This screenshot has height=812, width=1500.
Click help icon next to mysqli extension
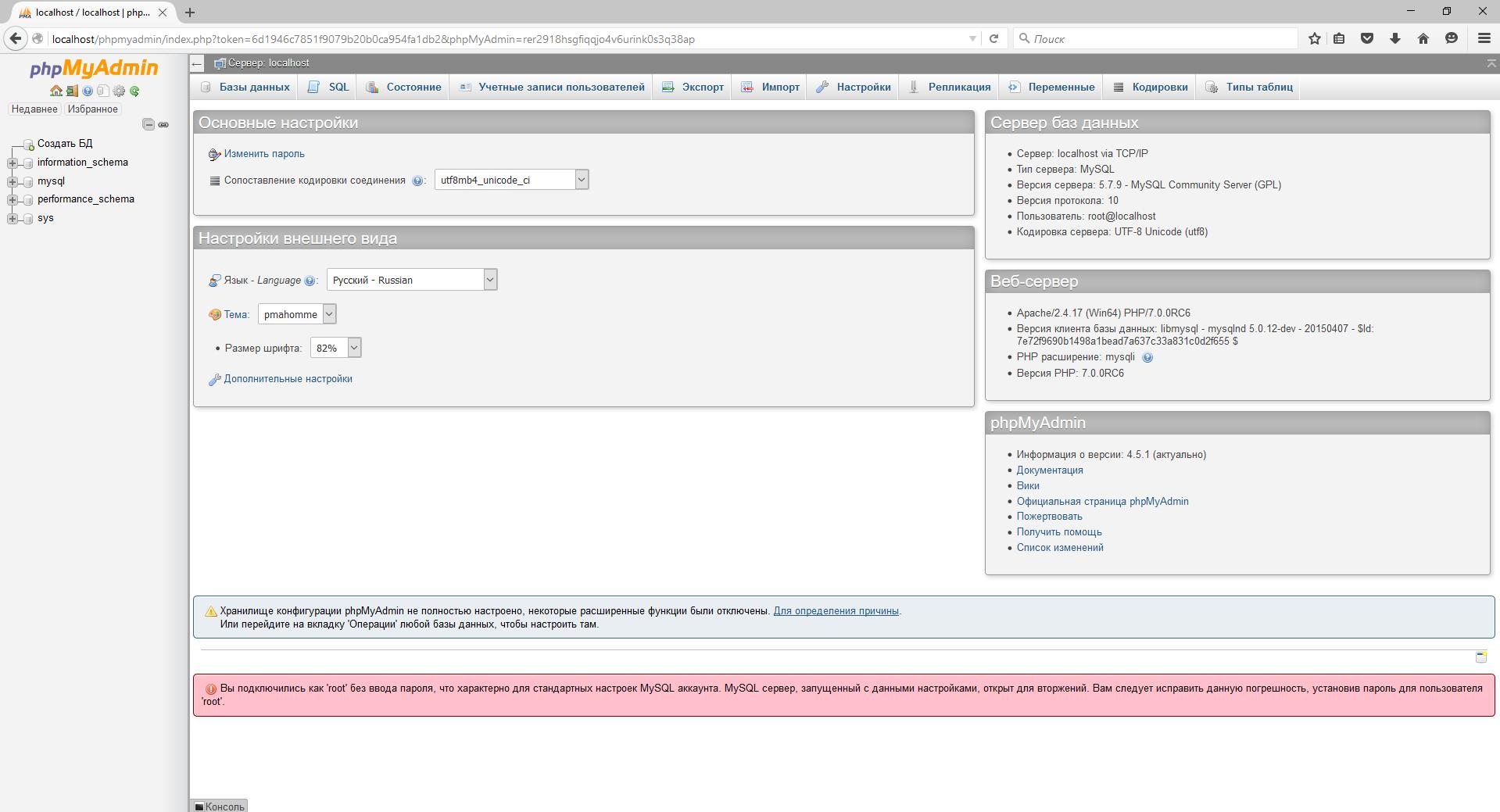click(x=1147, y=357)
